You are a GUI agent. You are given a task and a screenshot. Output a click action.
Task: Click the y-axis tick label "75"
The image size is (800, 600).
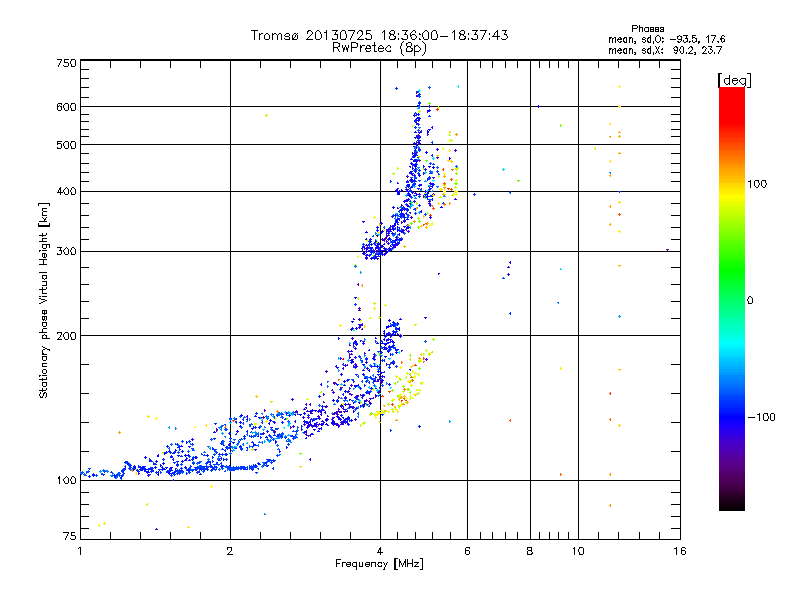click(x=70, y=536)
